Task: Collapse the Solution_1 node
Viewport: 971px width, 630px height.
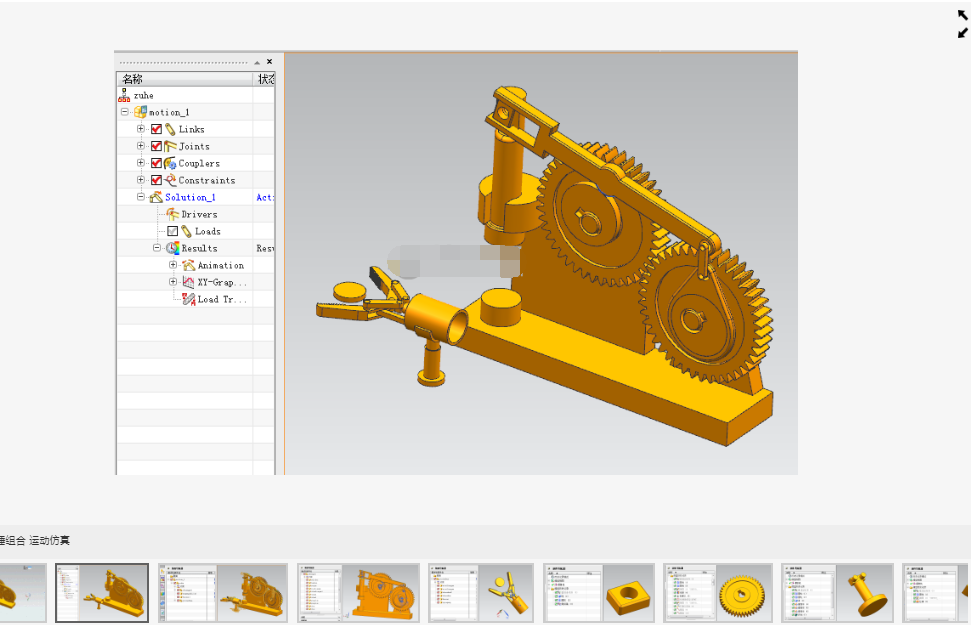Action: pos(141,197)
